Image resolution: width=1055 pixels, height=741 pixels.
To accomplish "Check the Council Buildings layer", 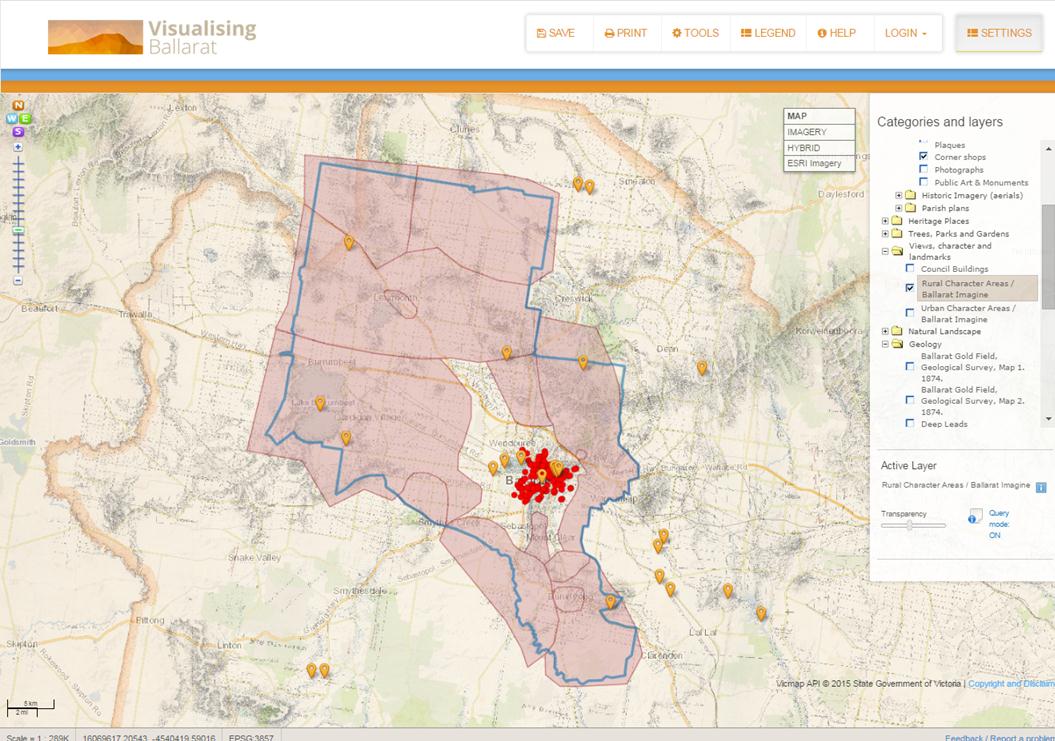I will (910, 268).
